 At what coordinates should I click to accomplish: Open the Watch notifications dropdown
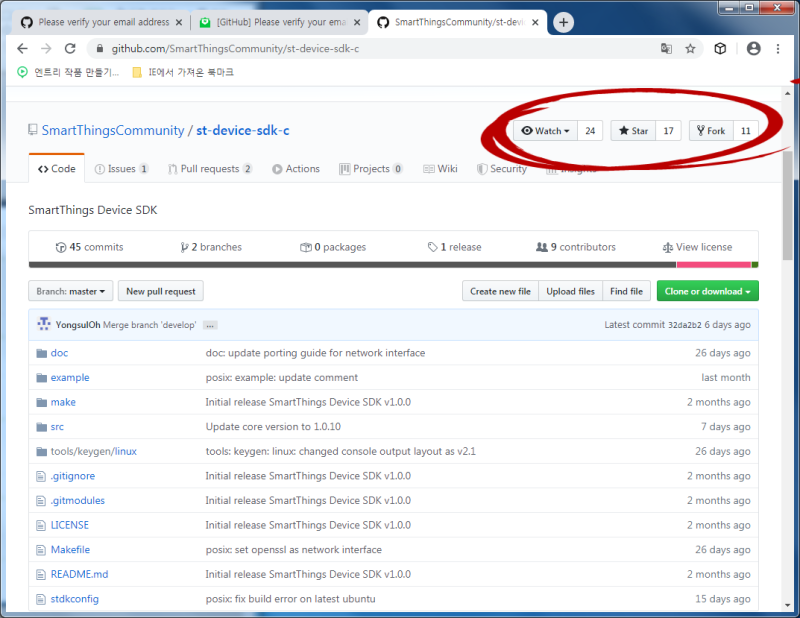545,131
